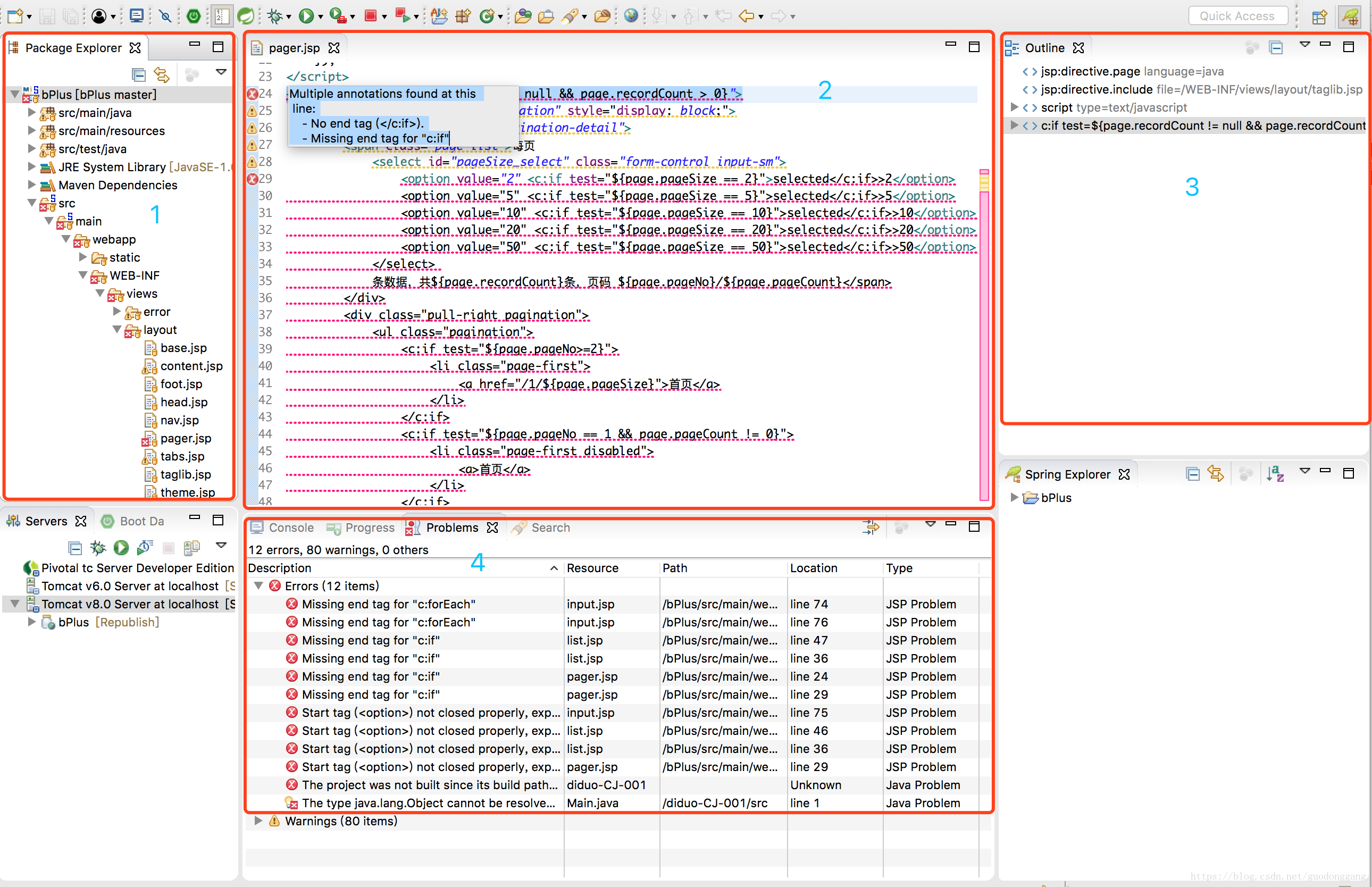This screenshot has width=1372, height=887.
Task: Click the monitor/display toolbar icon
Action: (137, 15)
